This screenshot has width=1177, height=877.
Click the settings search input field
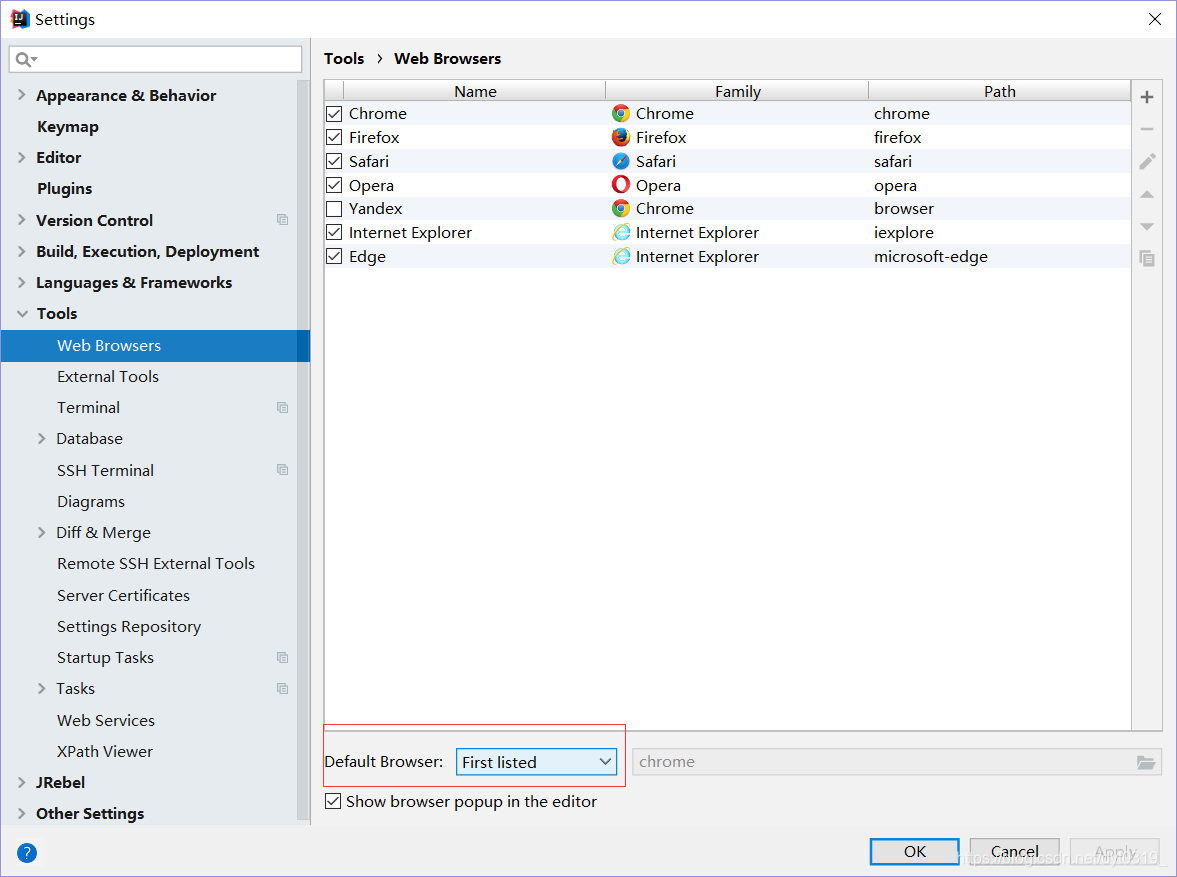[x=155, y=59]
